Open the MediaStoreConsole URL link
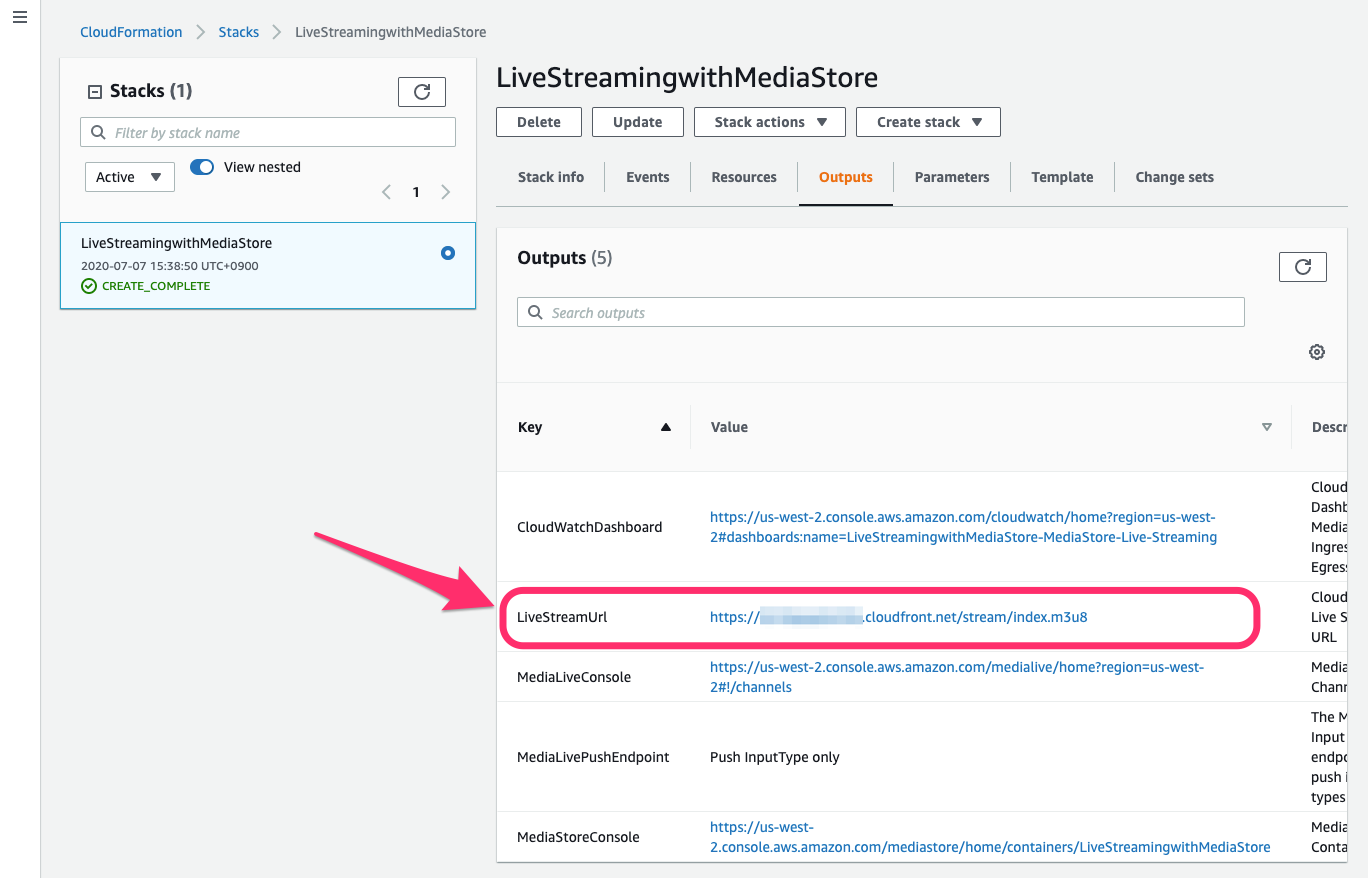The height and width of the screenshot is (878, 1368). click(x=990, y=837)
